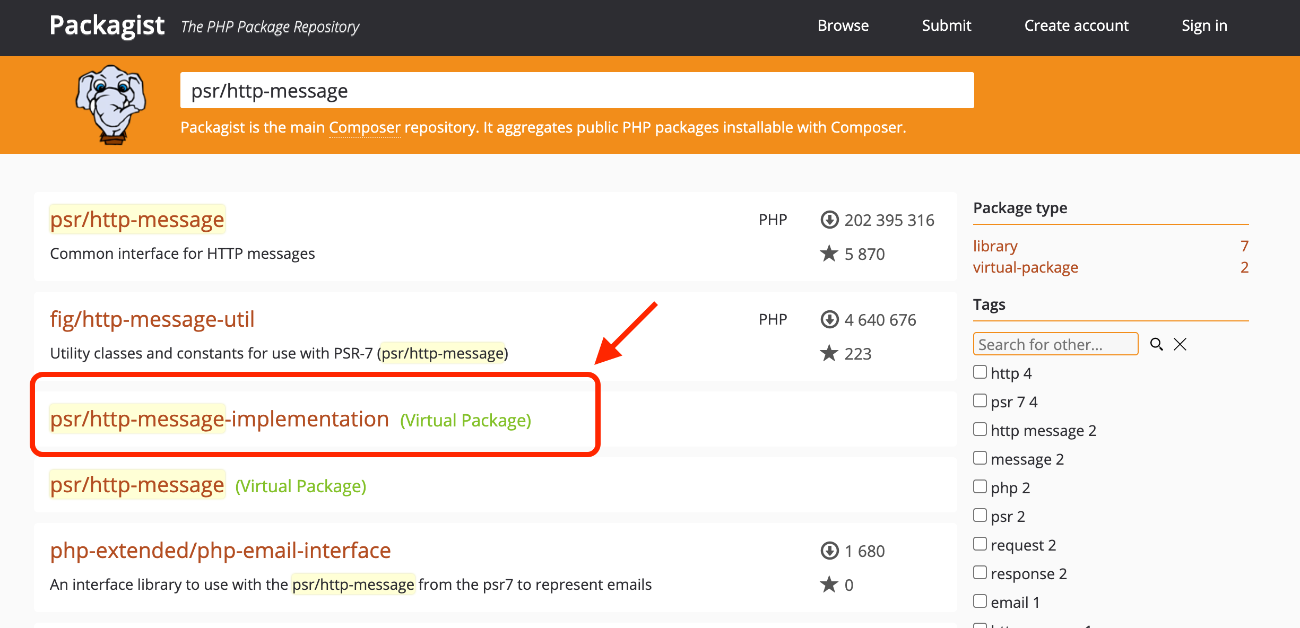Click download count icon for psr/http-message
The width and height of the screenshot is (1300, 628).
tap(829, 220)
